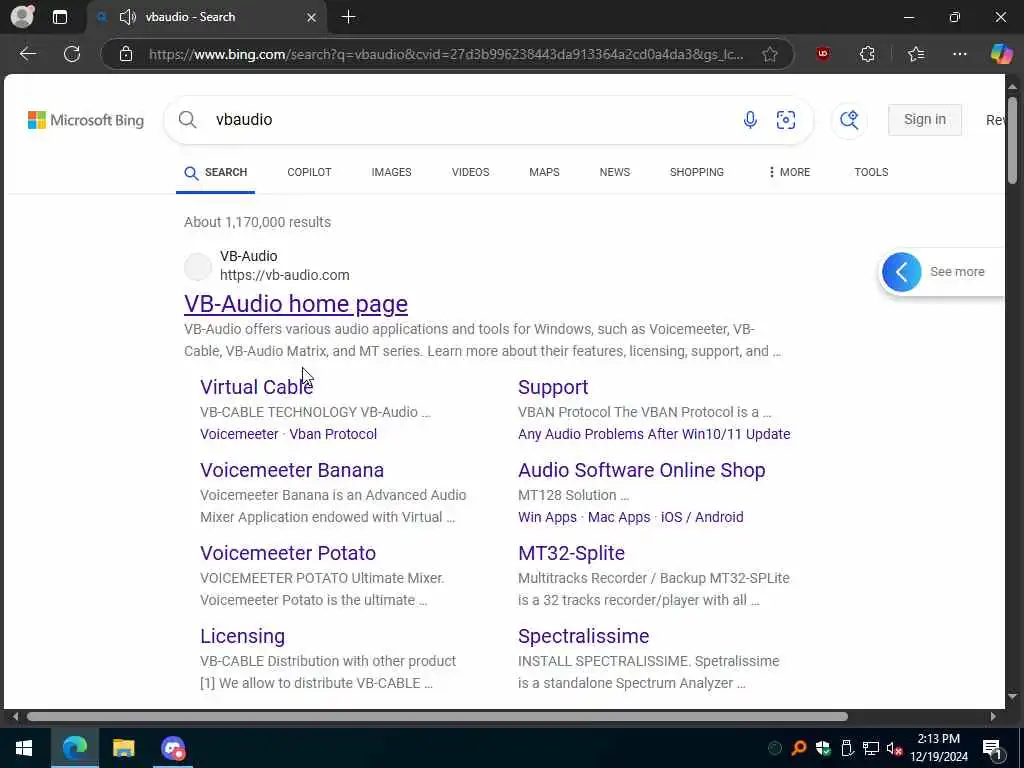This screenshot has height=768, width=1024.
Task: Go back with the back arrow
Action: click(27, 54)
